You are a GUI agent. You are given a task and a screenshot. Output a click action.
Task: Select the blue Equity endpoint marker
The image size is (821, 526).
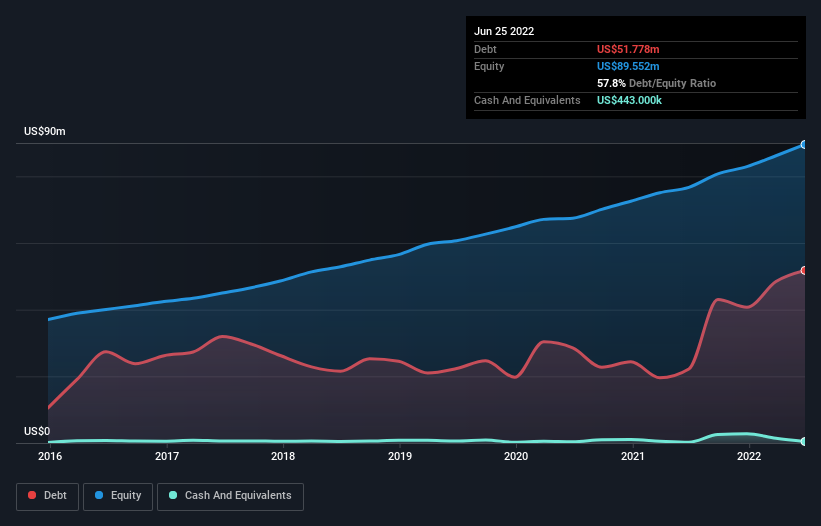[x=804, y=144]
